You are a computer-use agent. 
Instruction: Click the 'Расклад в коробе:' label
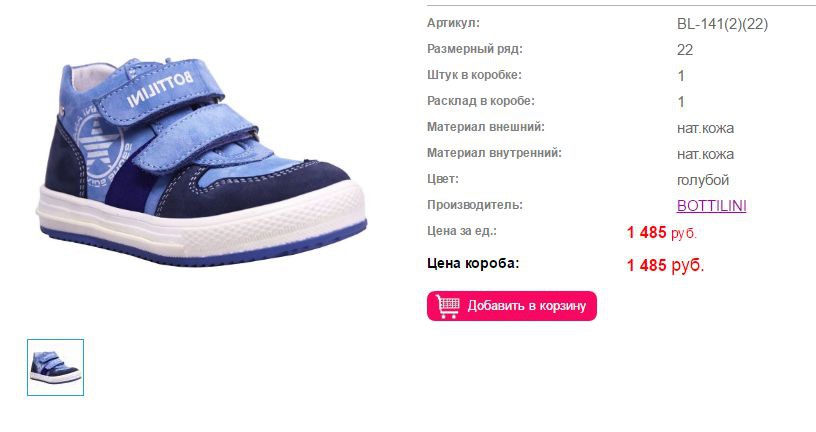tap(481, 101)
